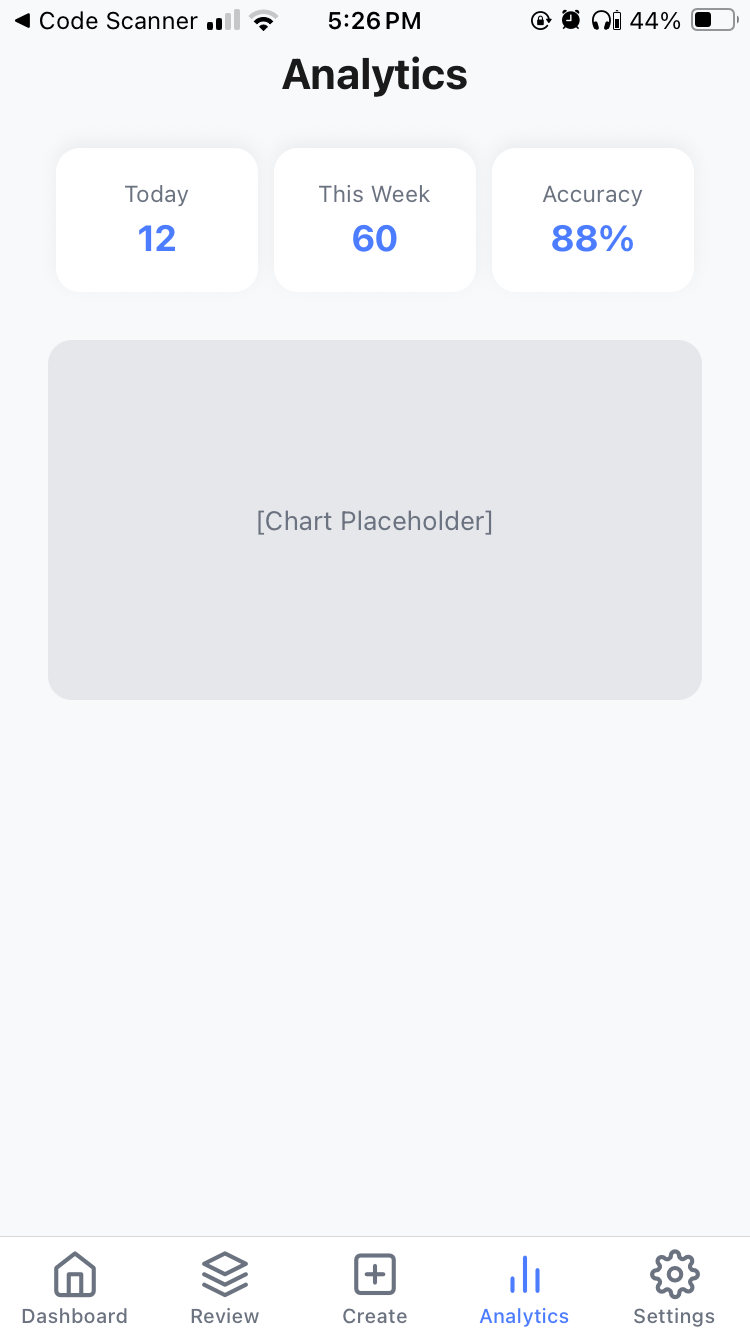Tap the Dashboard house icon
Viewport: 750px width, 1334px height.
click(75, 1275)
